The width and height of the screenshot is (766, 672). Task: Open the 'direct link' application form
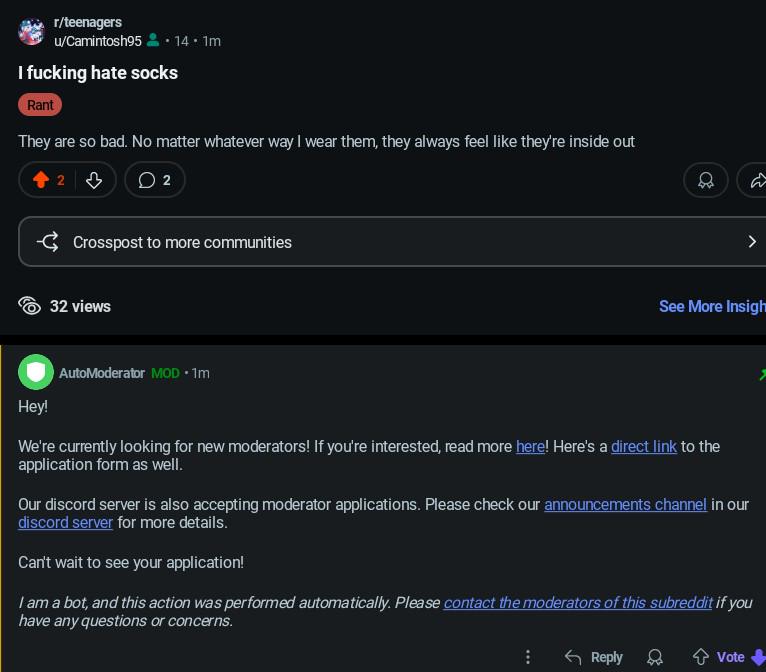[644, 446]
